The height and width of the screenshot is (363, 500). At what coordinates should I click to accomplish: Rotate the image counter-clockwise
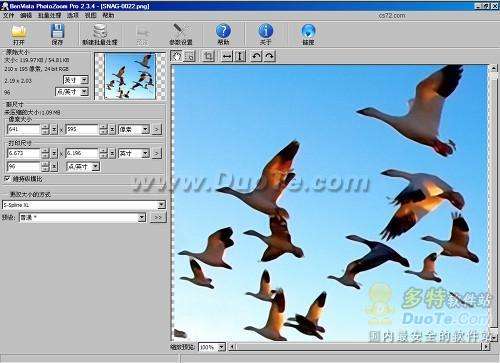pos(256,56)
